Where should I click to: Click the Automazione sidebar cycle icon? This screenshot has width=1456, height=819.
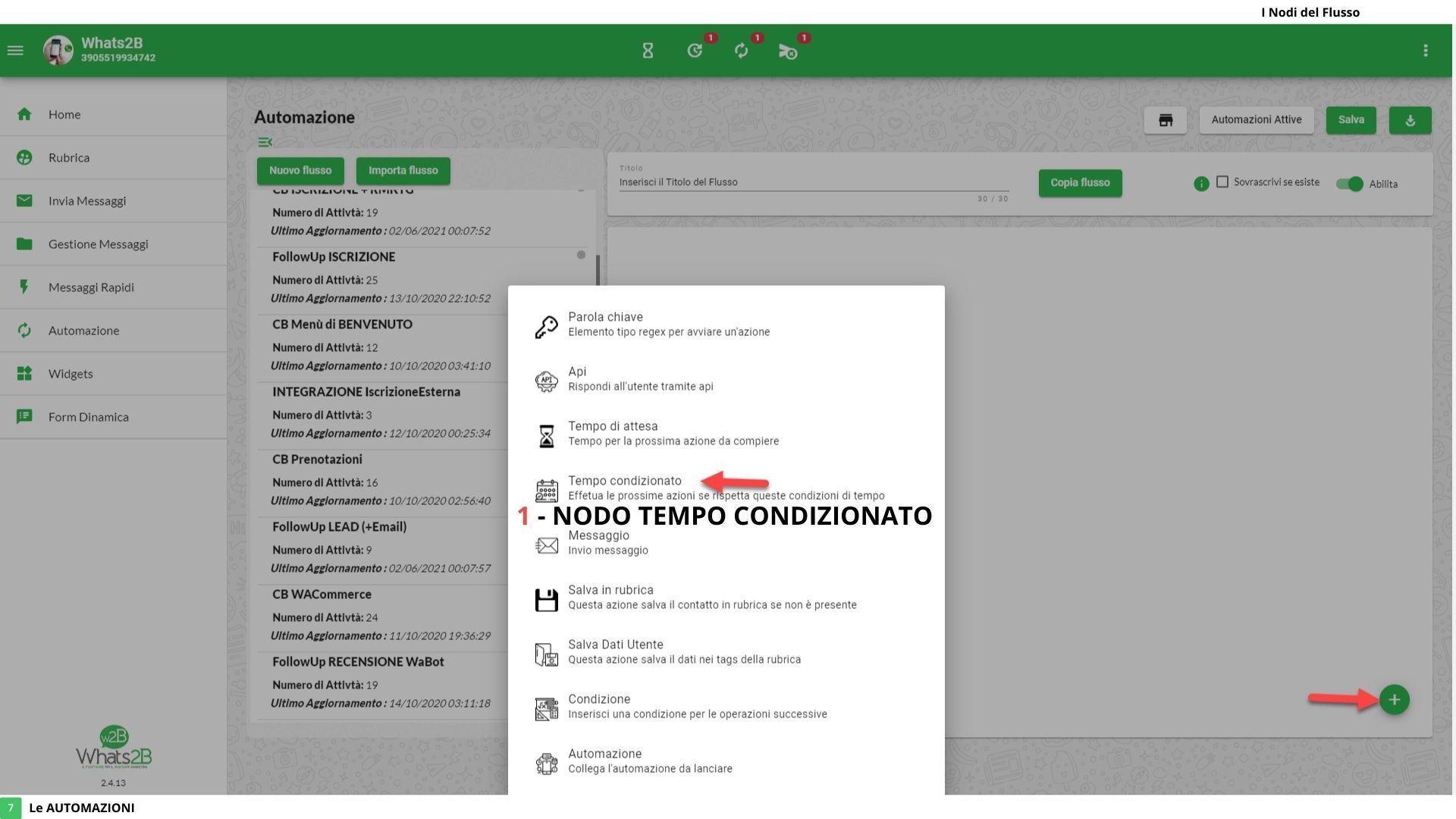tap(24, 331)
